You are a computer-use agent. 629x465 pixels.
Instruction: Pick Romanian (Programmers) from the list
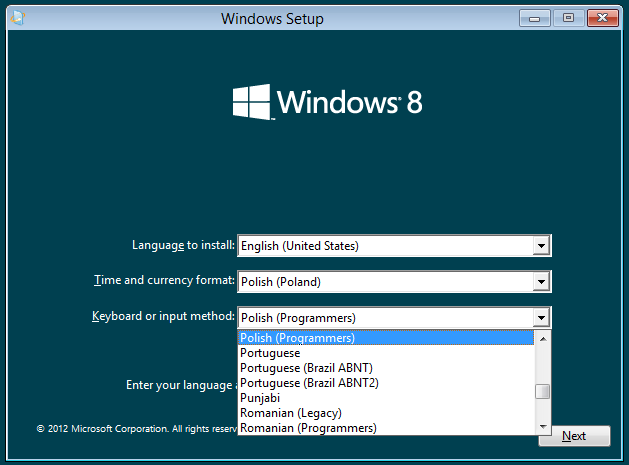pos(308,428)
